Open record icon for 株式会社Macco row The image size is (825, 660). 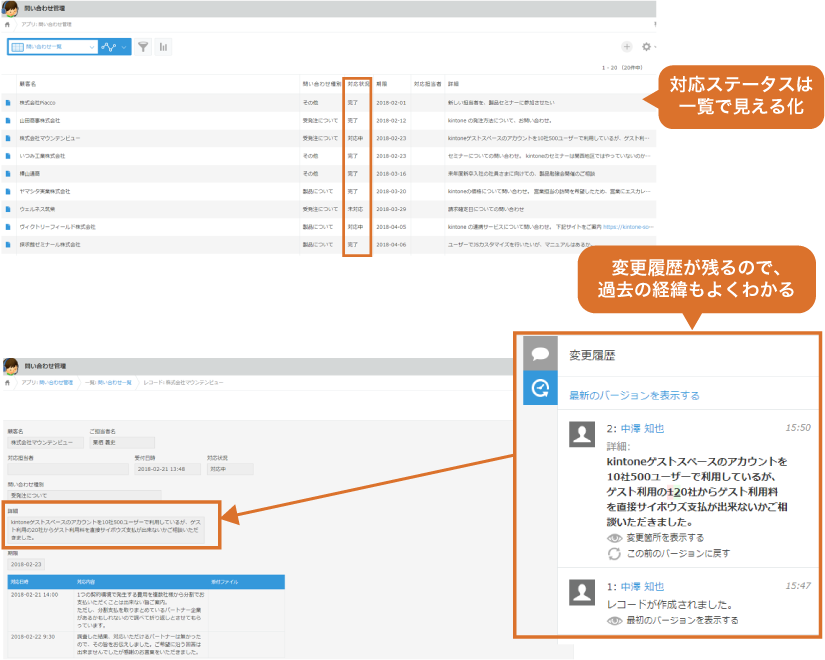point(9,103)
